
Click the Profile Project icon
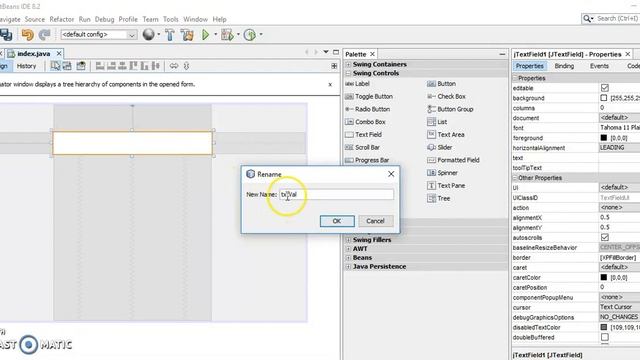pos(249,35)
